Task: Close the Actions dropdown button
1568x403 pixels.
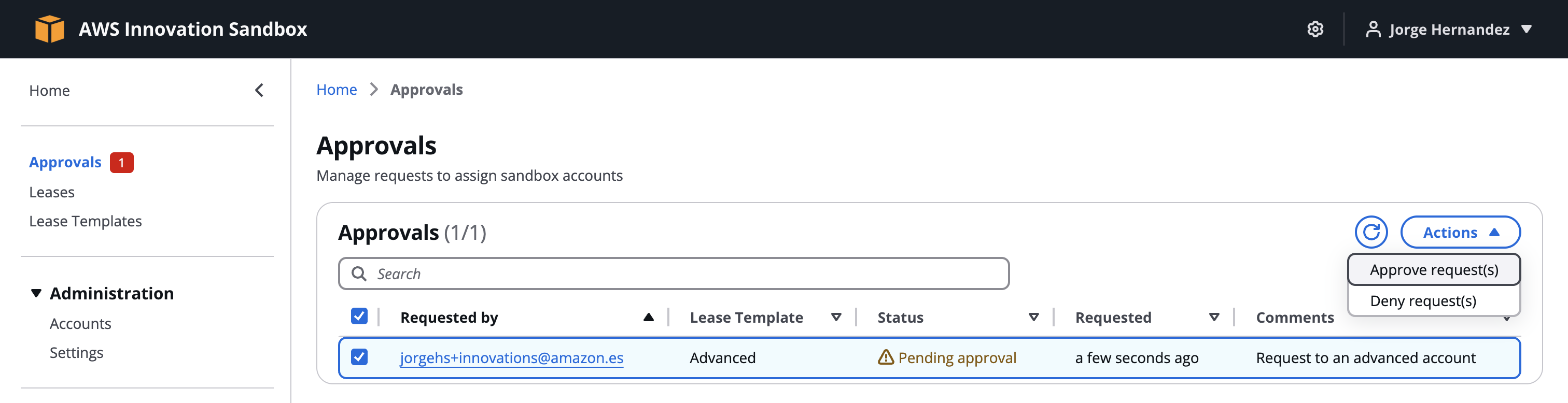Action: [x=1460, y=232]
